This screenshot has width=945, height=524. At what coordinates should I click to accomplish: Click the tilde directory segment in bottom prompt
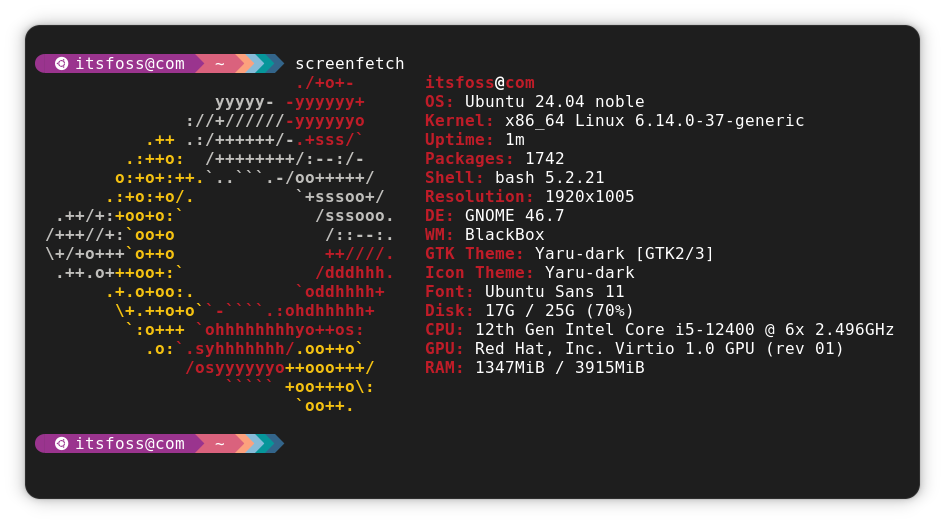[219, 444]
